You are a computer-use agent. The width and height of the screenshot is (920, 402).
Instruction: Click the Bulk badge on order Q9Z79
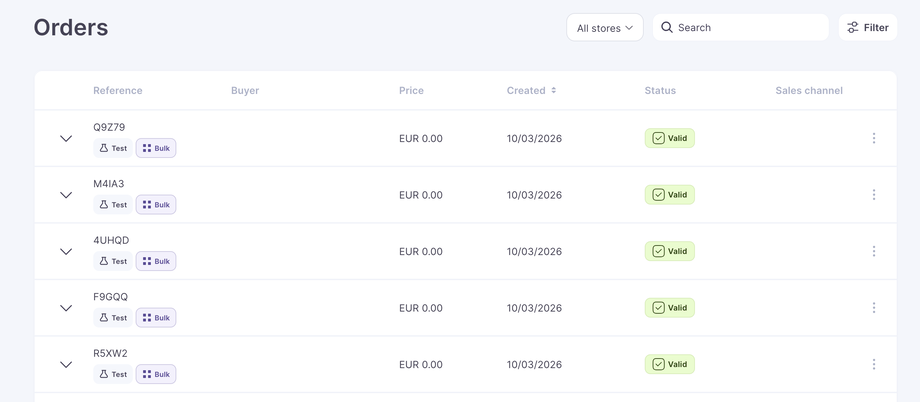156,148
